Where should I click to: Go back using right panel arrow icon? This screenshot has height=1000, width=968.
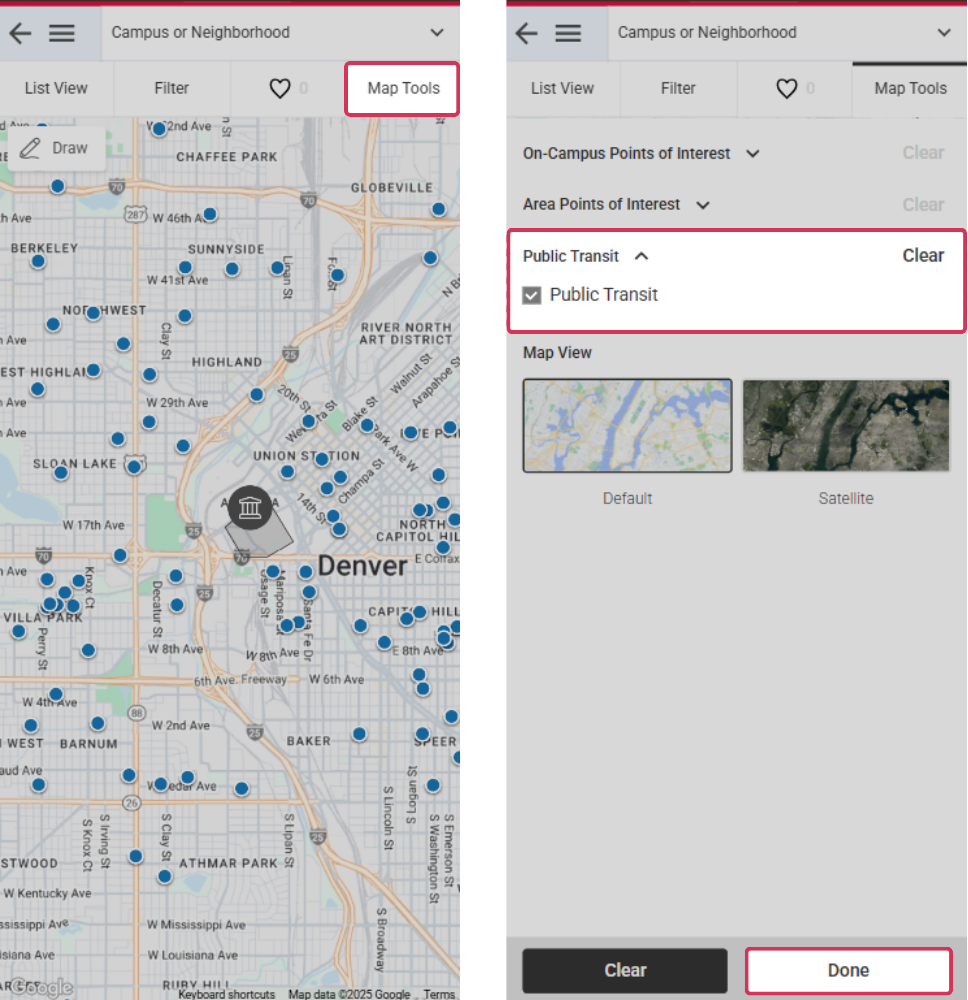tap(526, 33)
